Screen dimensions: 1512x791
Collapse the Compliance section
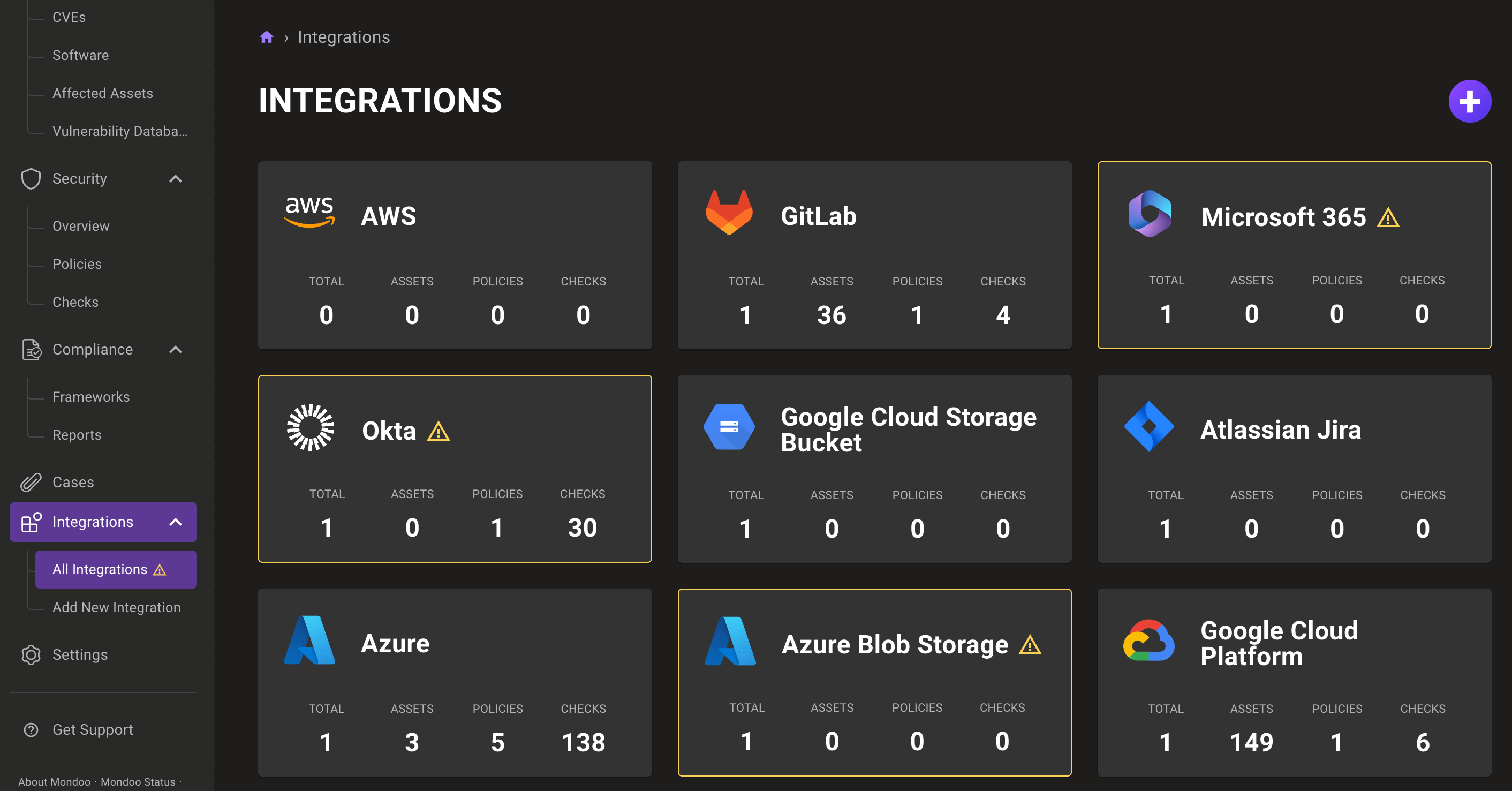pyautogui.click(x=175, y=349)
